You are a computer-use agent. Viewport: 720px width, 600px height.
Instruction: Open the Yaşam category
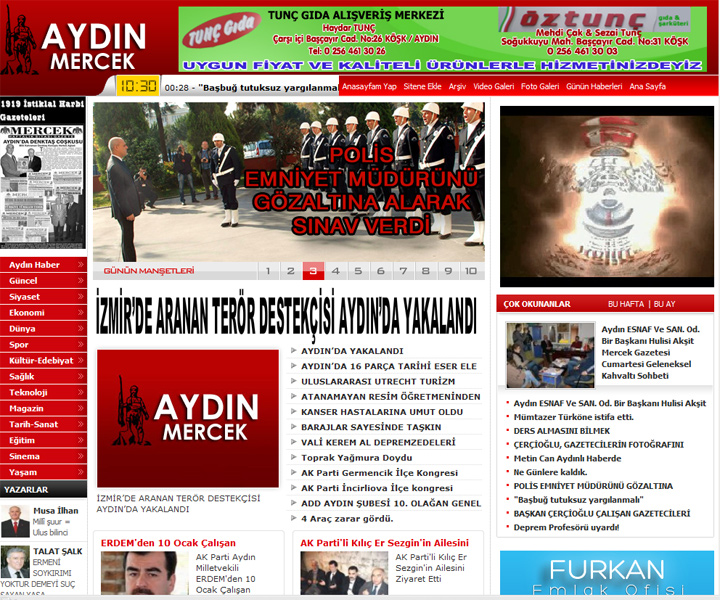(43, 472)
